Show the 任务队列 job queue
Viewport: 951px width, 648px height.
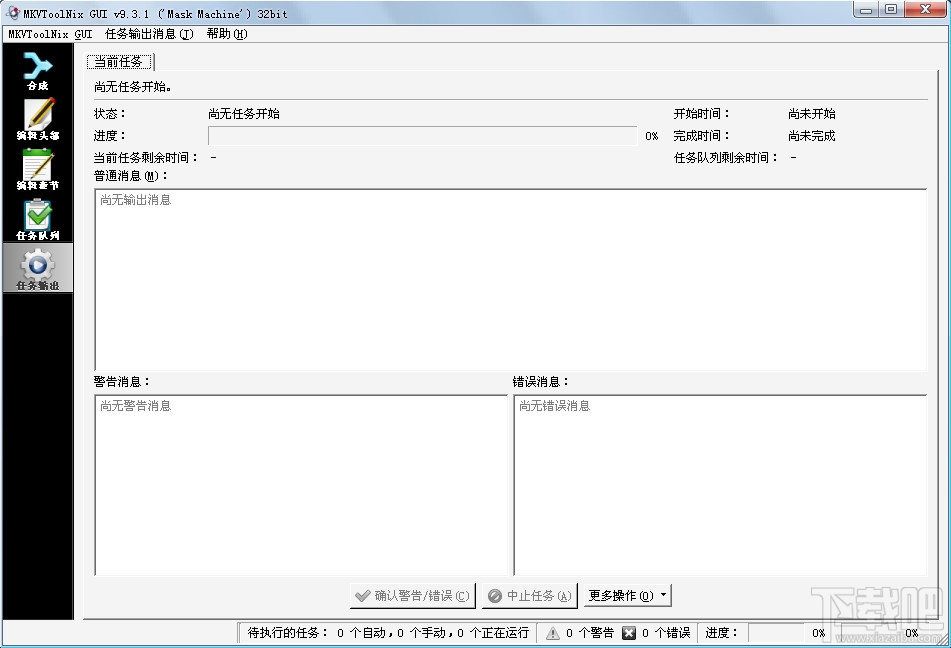38,220
